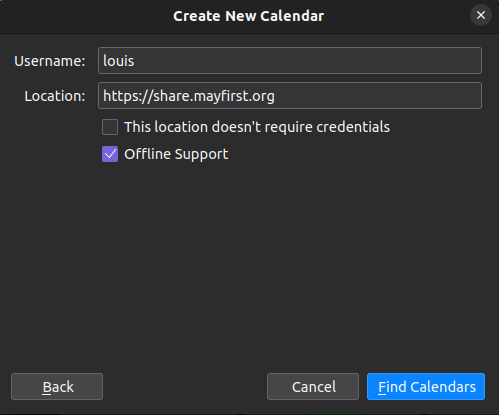This screenshot has height=415, width=499.
Task: Click empty space between Back and Cancel
Action: 185,387
